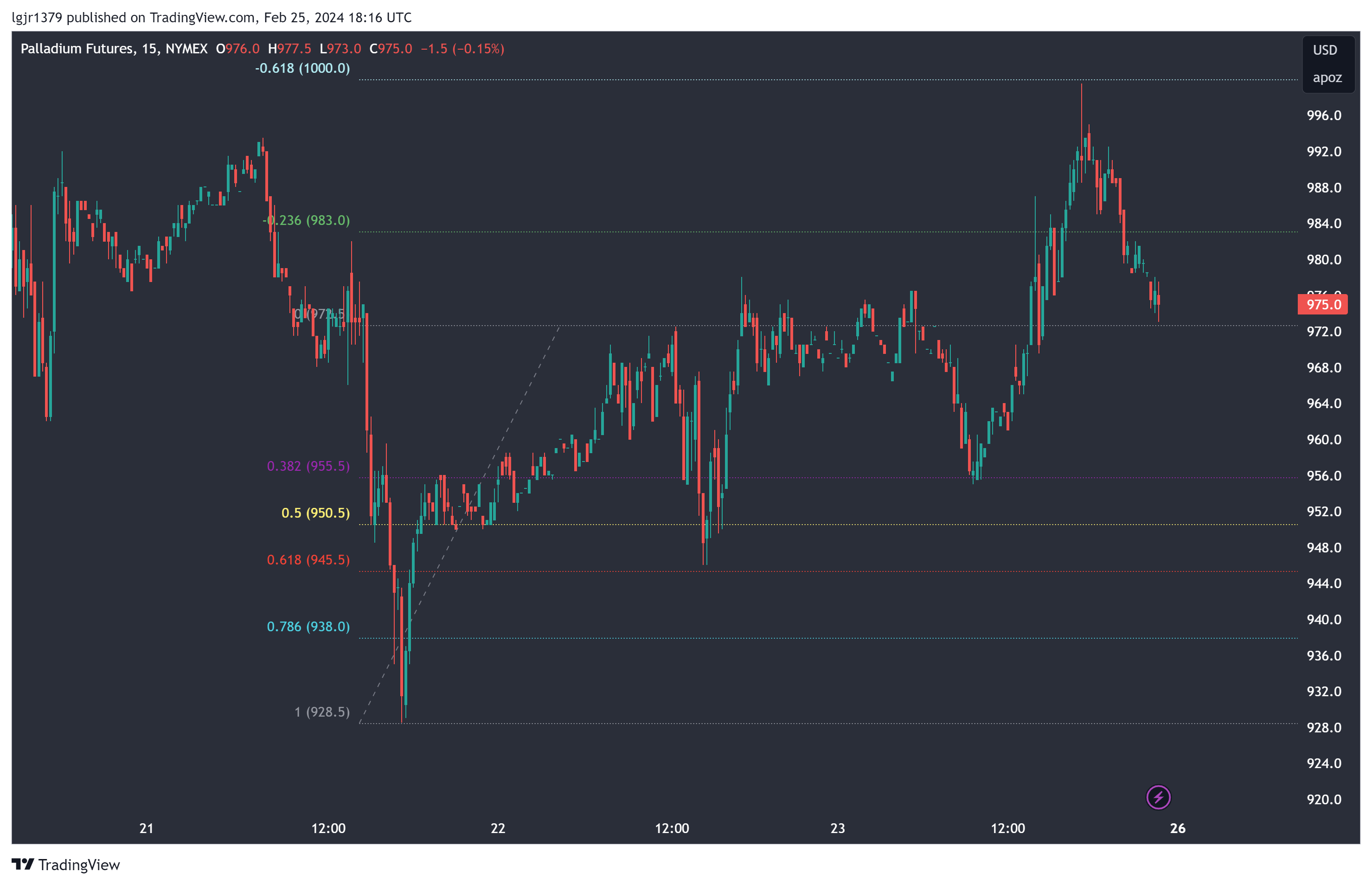
Task: Click the -0.618 (1000.0) extension label
Action: coord(302,68)
